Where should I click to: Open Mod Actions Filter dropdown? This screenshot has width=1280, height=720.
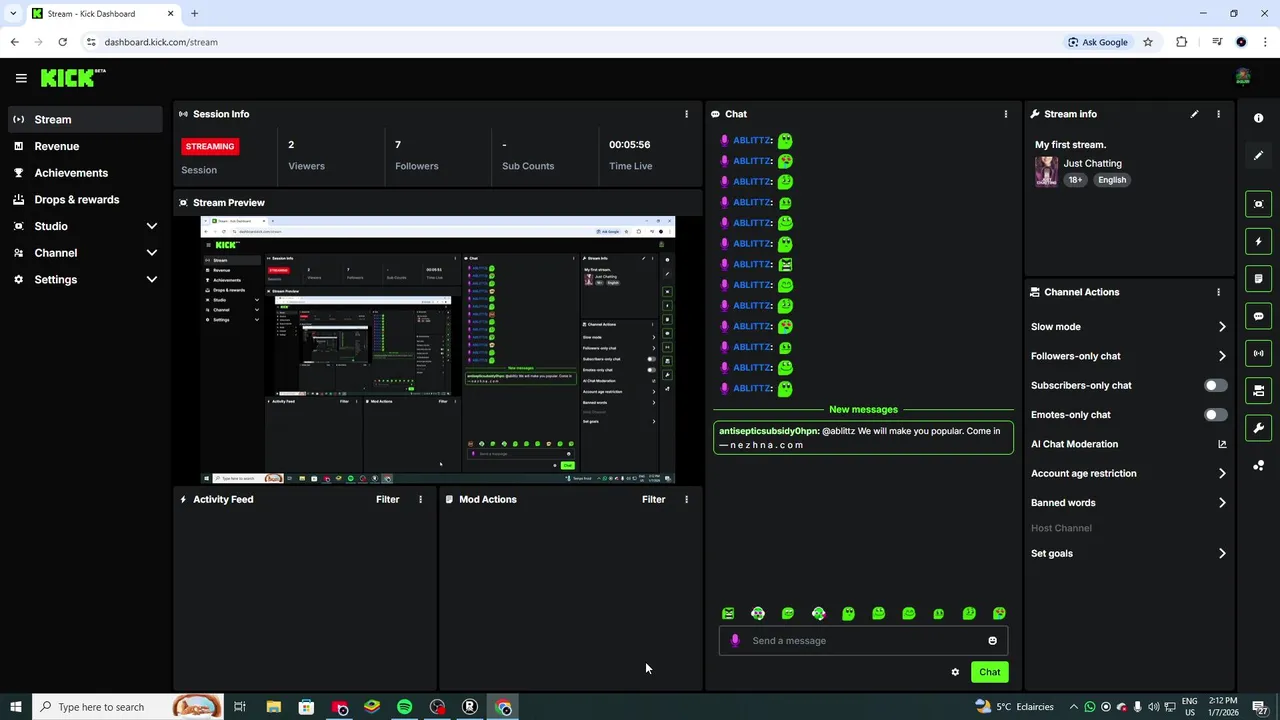pyautogui.click(x=653, y=499)
